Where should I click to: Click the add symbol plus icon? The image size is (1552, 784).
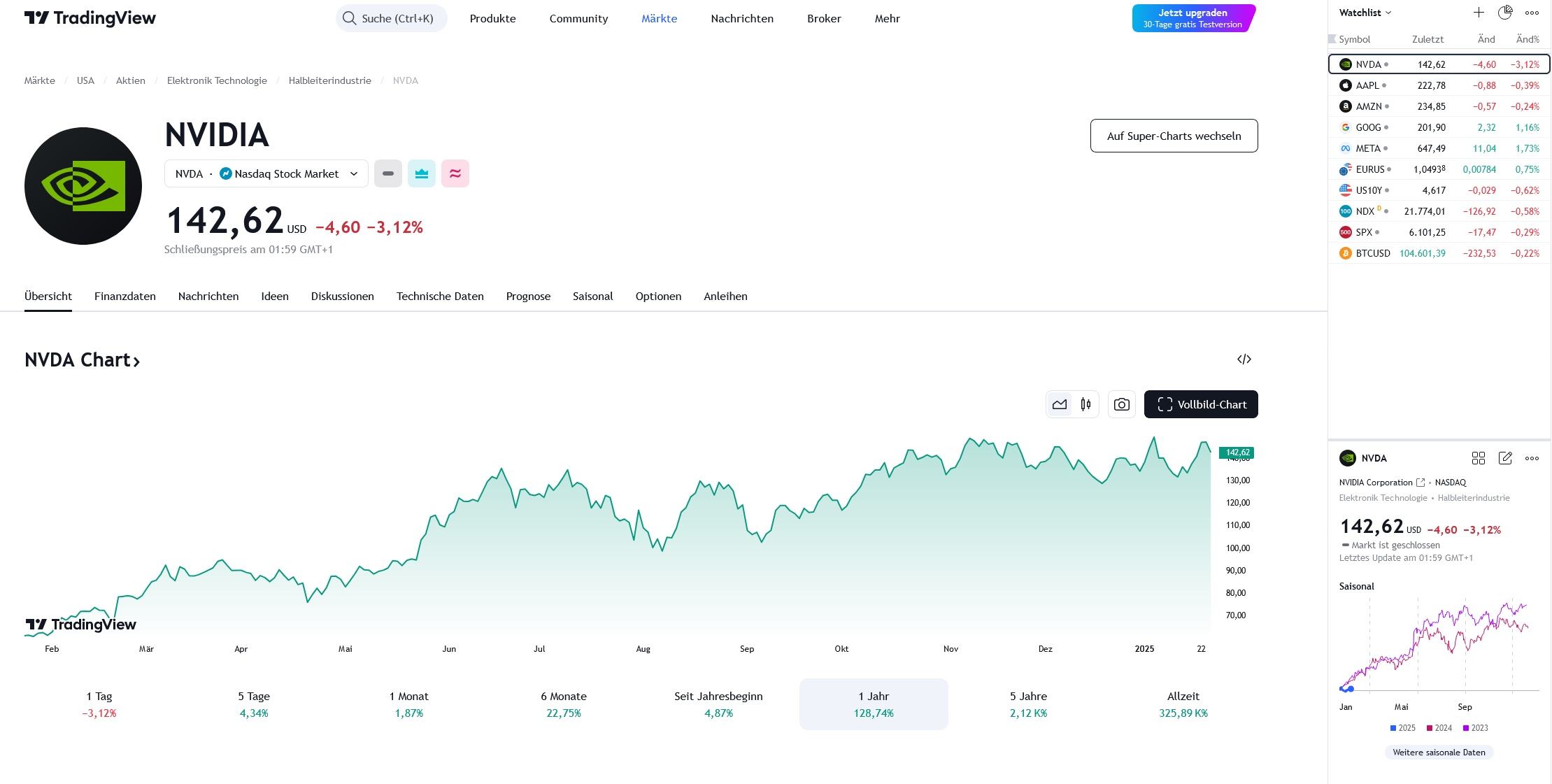pos(1479,13)
